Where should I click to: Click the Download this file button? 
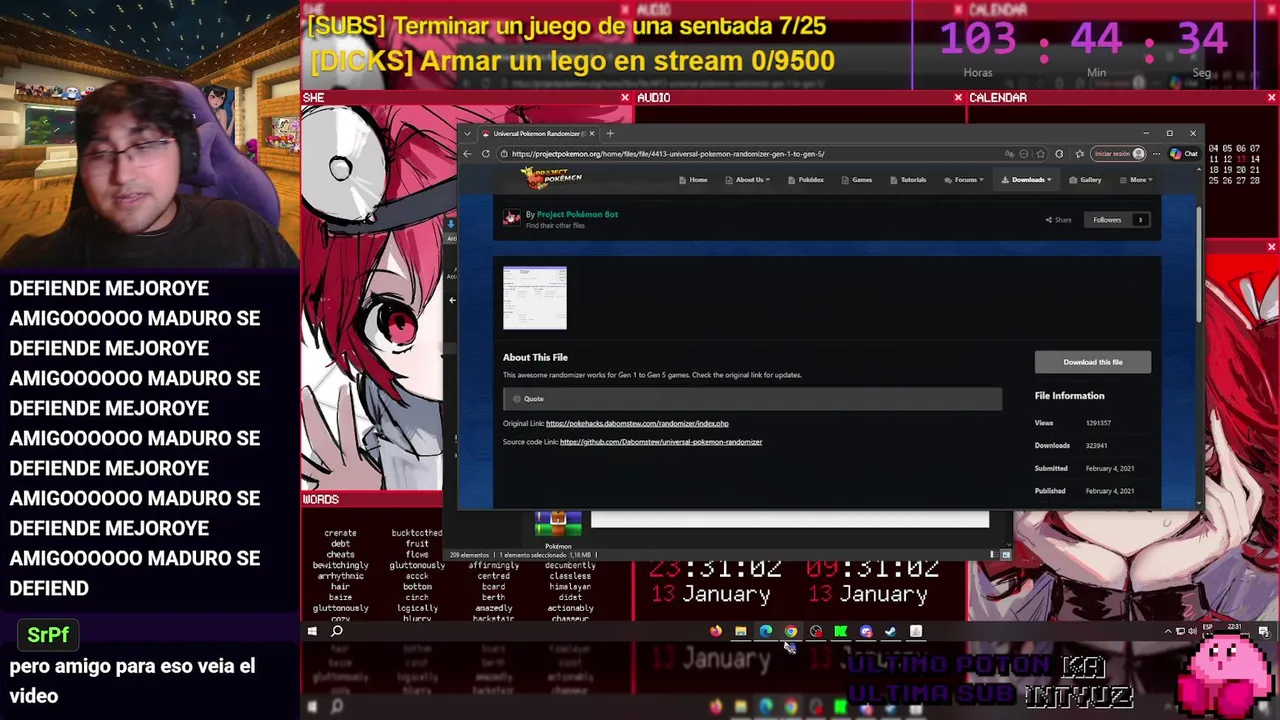(1093, 362)
